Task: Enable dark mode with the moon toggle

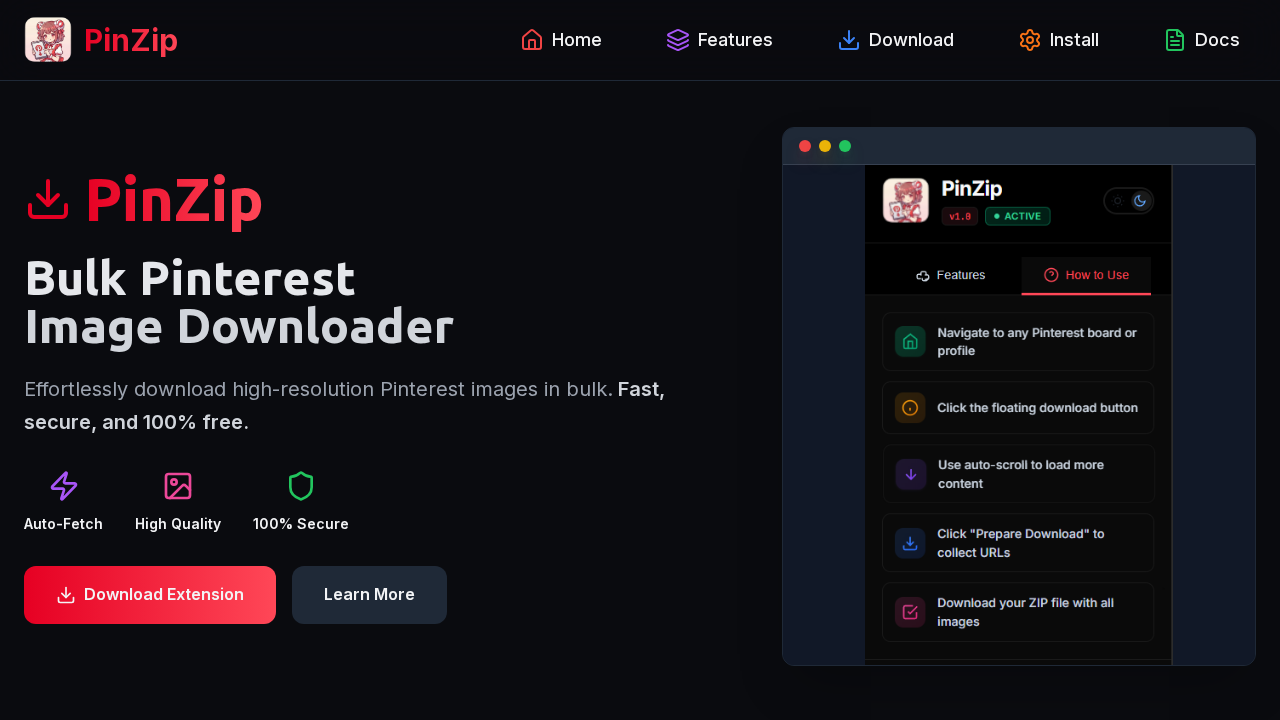Action: tap(1140, 200)
